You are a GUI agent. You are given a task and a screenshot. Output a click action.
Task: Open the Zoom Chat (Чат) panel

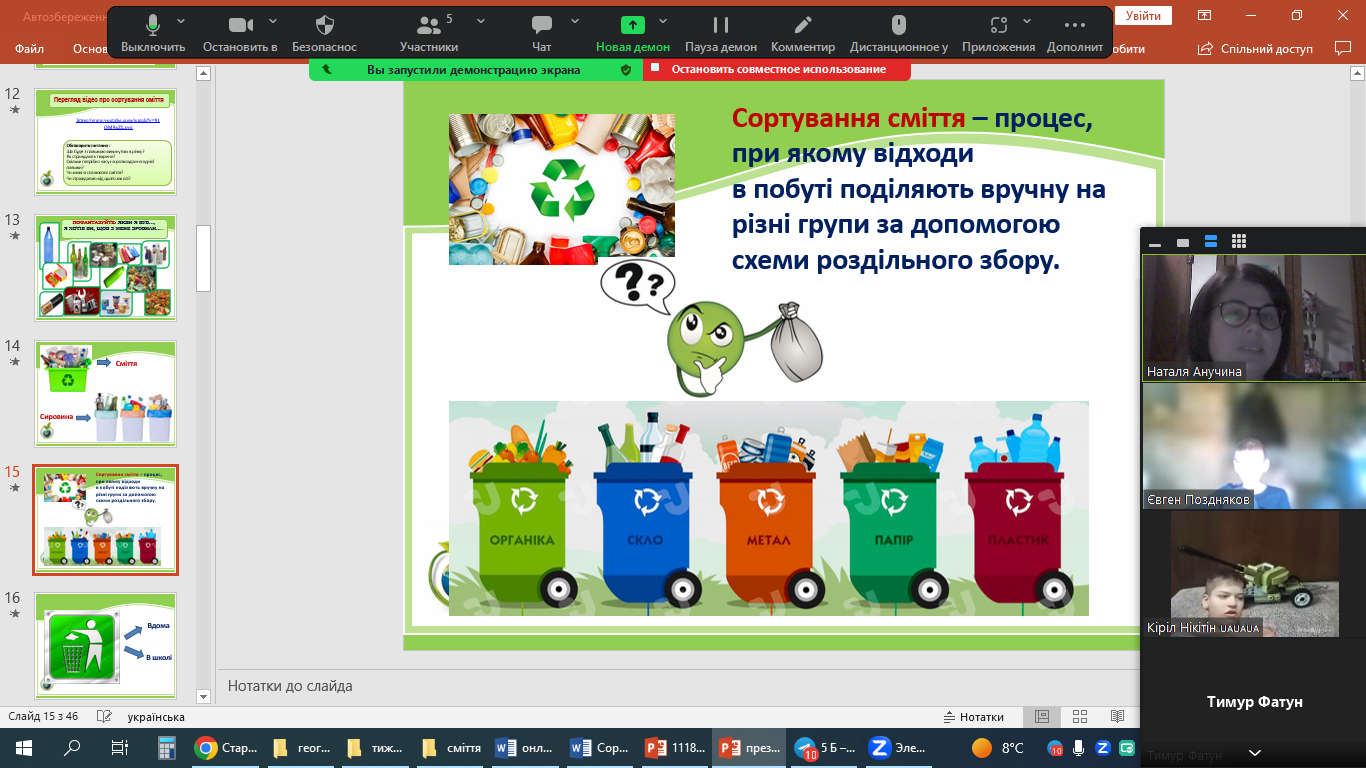coord(542,25)
